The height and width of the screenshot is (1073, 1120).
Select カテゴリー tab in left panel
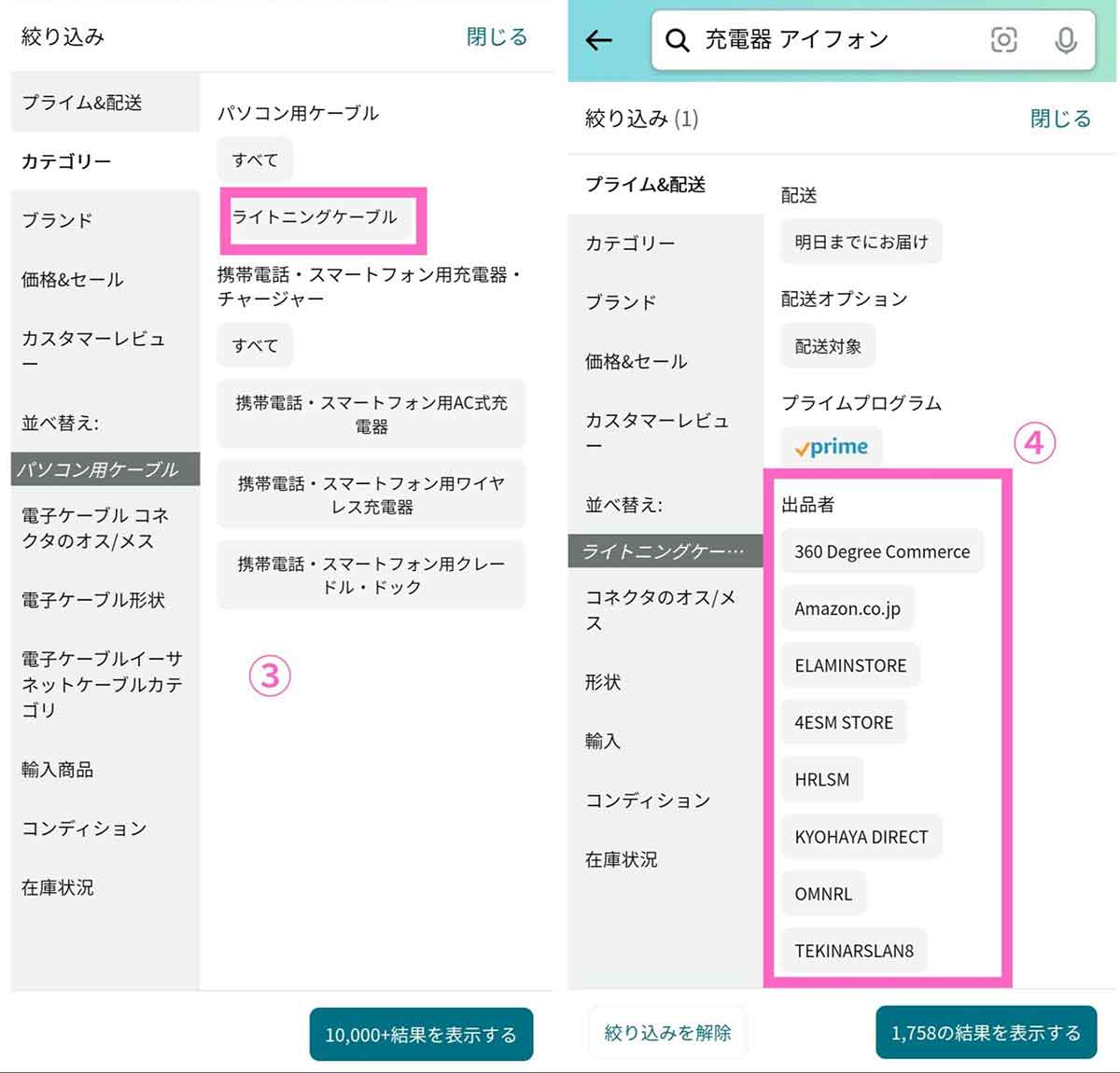point(105,161)
